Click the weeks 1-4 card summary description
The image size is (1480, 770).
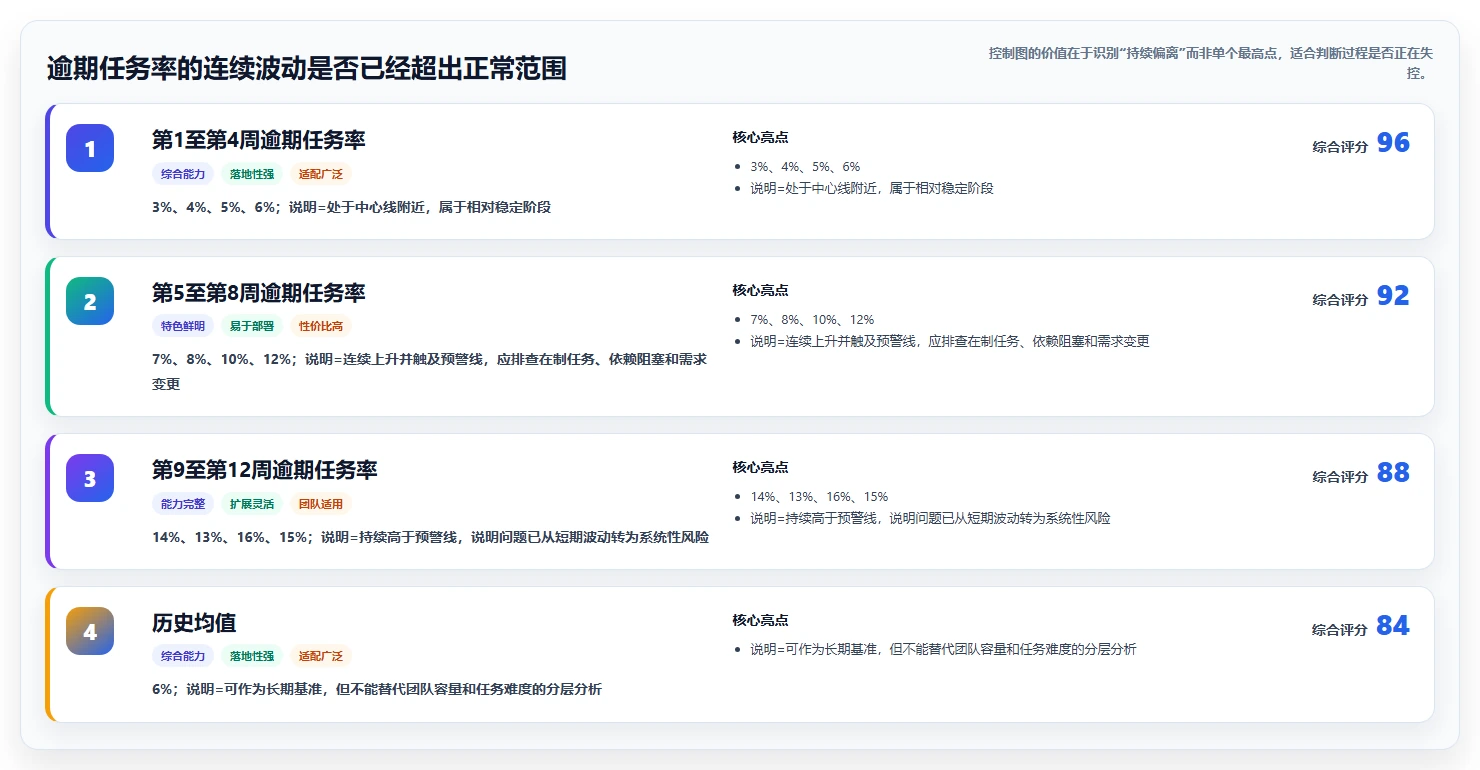pyautogui.click(x=351, y=208)
